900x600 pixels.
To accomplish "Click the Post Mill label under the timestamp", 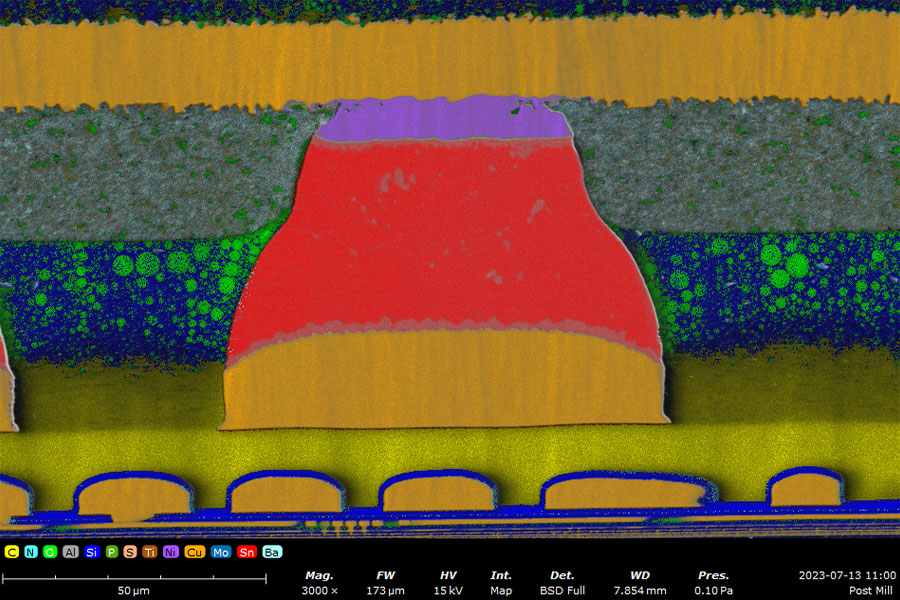I will 871,590.
